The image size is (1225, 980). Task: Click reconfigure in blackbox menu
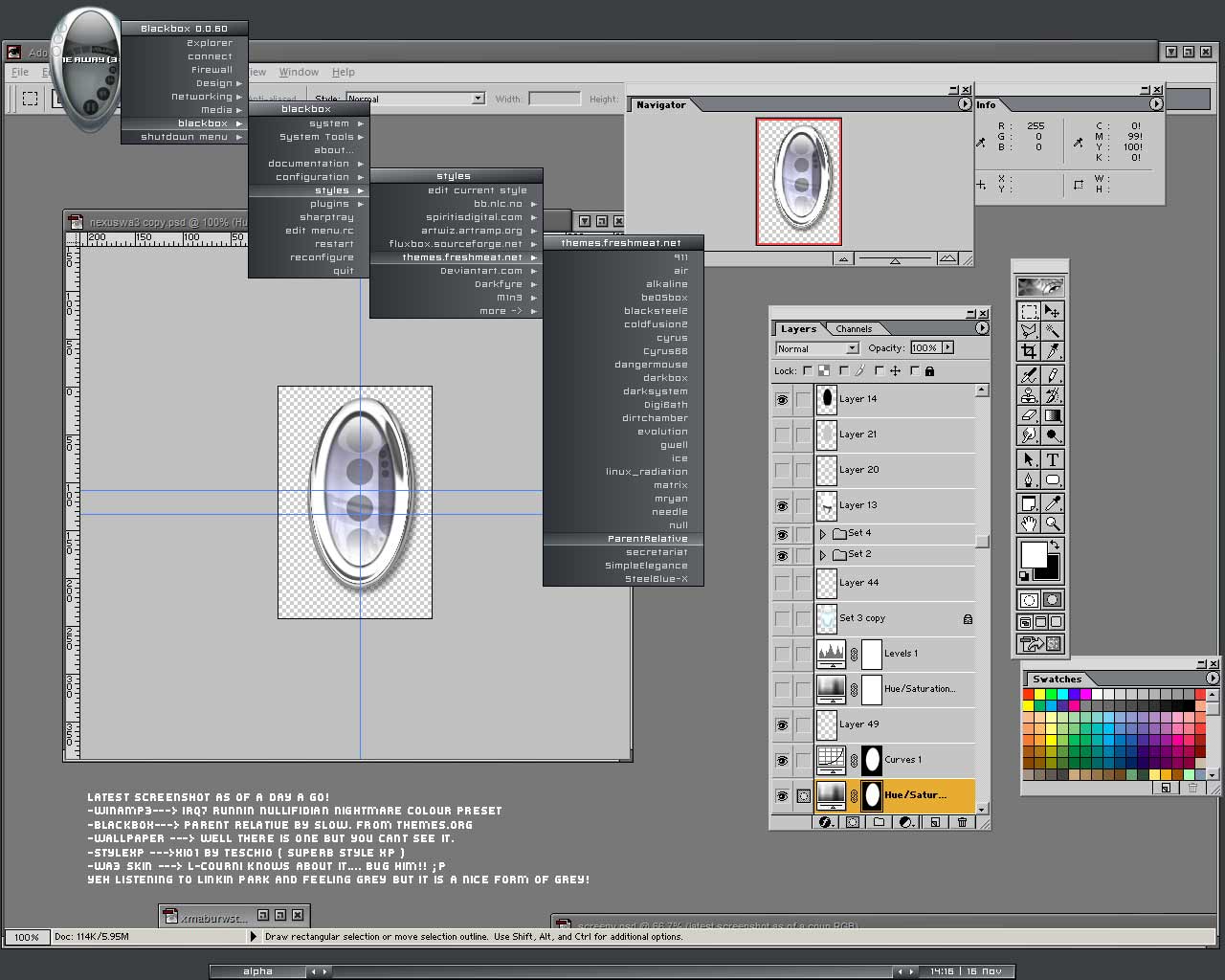[309, 257]
